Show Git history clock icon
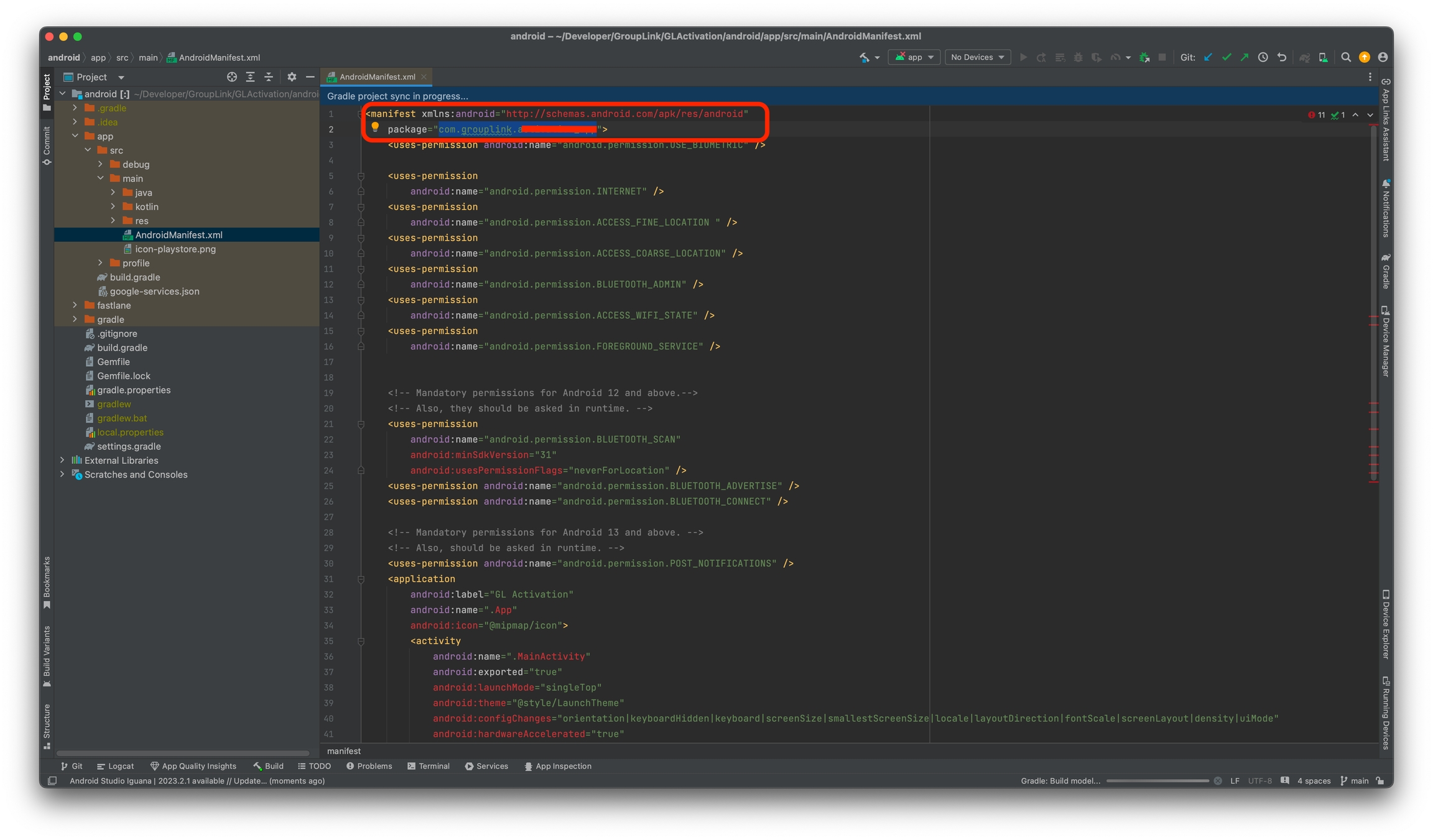The width and height of the screenshot is (1433, 840). [1263, 57]
